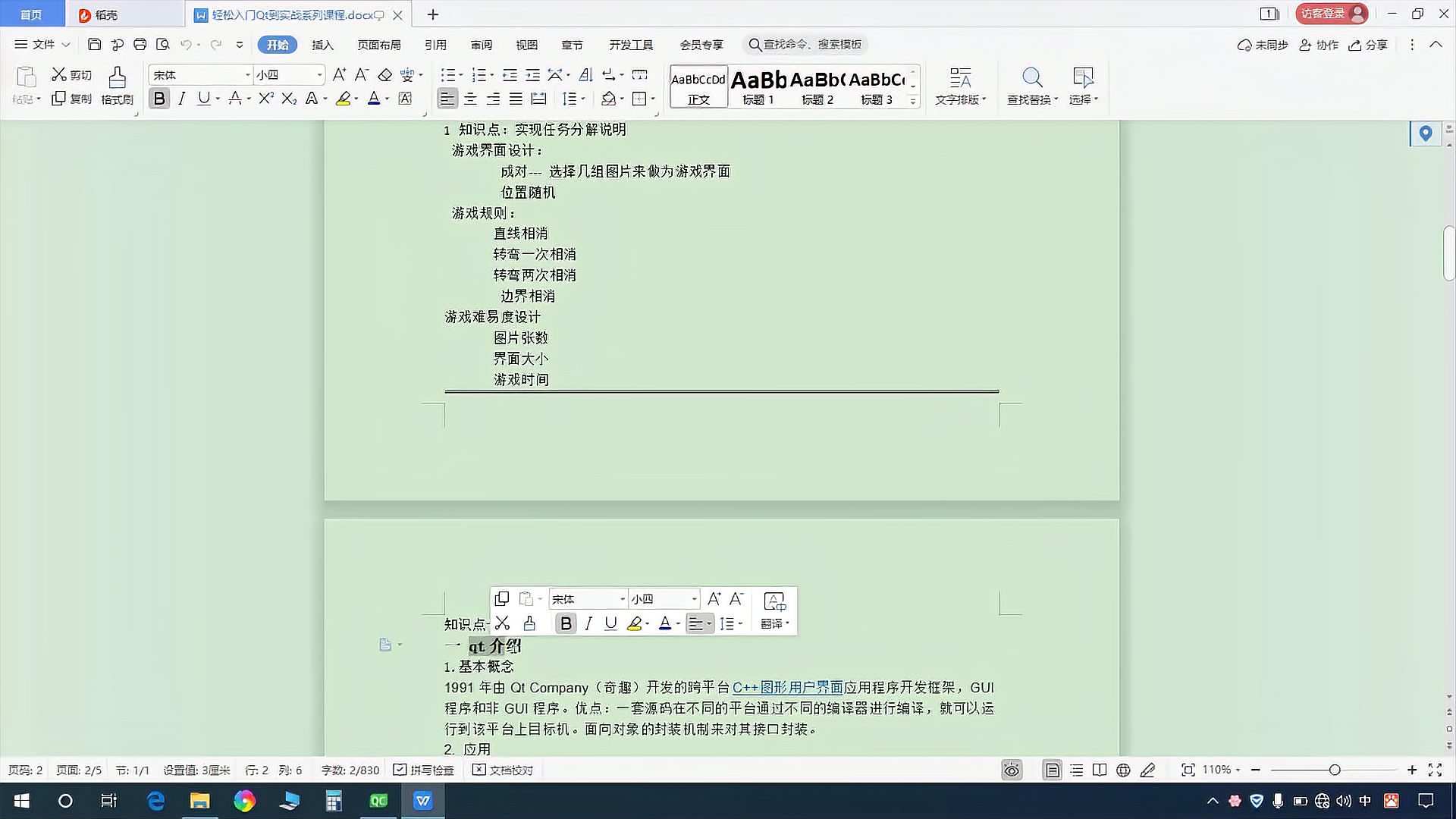The width and height of the screenshot is (1456, 819).
Task: Toggle bold in the floating mini toolbar
Action: click(x=566, y=623)
